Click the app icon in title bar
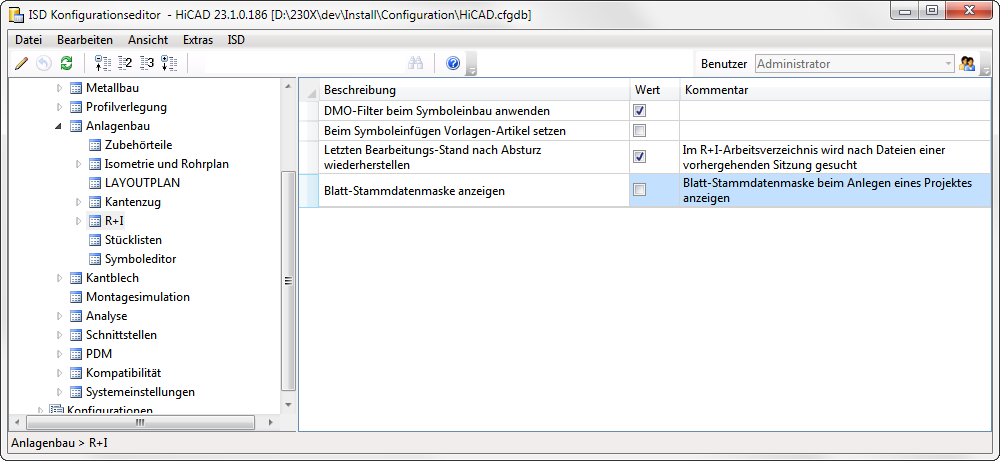 17,15
